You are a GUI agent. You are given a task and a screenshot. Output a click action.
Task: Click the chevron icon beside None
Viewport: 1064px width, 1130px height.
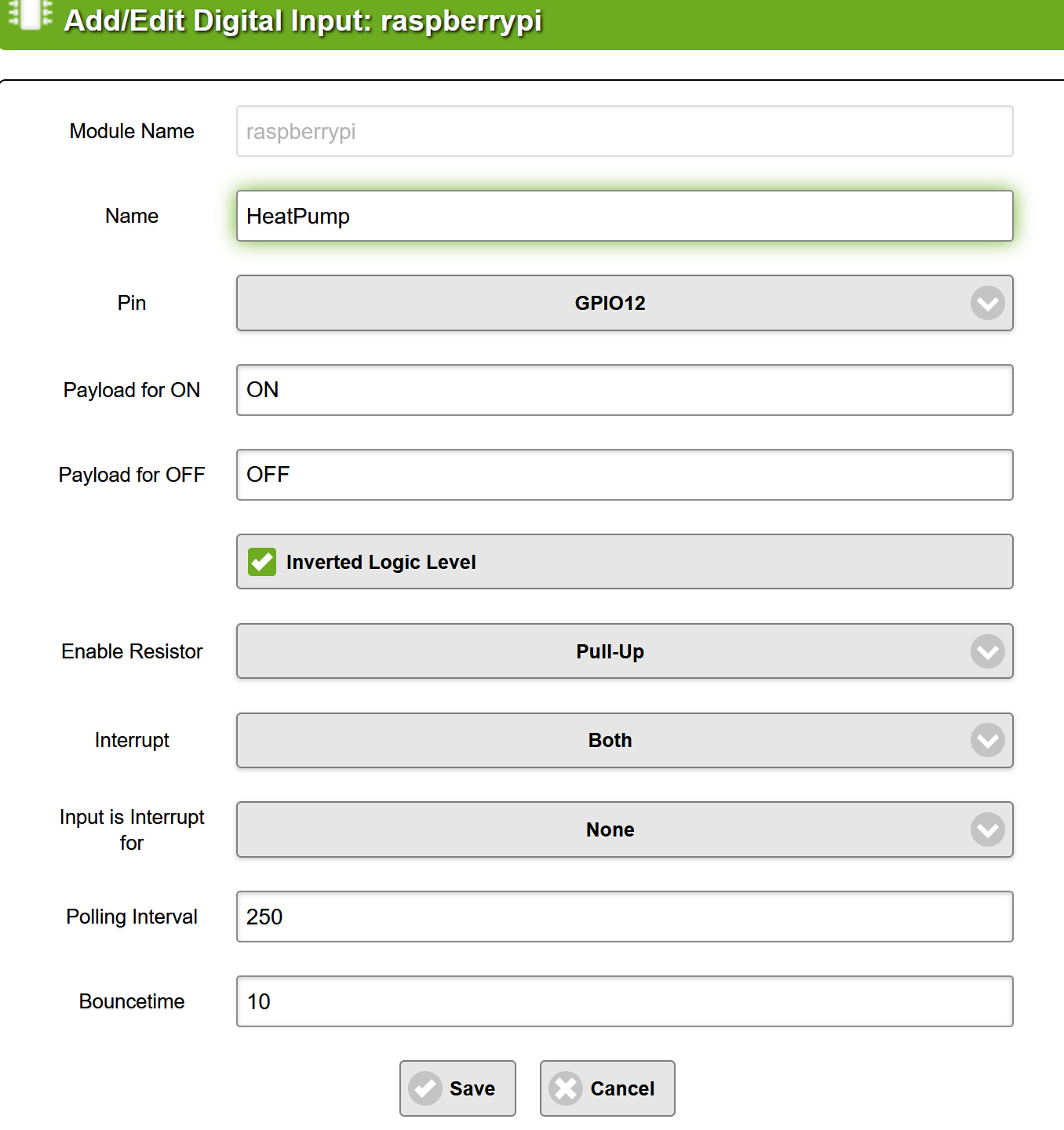(x=987, y=829)
